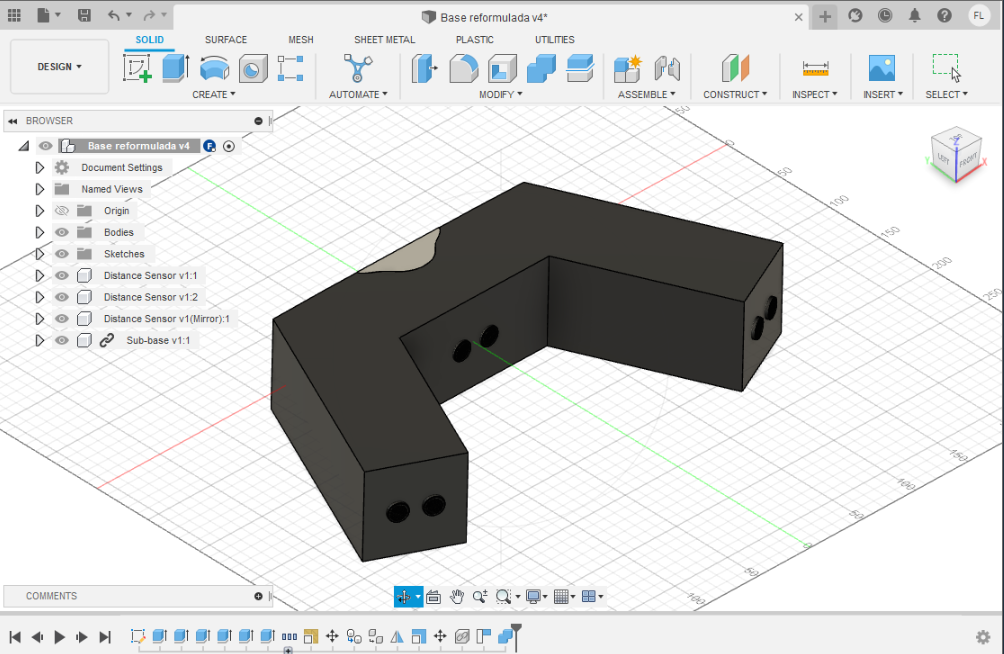Viewport: 1004px width, 654px height.
Task: Show the hidden Origin folder
Action: pos(61,211)
